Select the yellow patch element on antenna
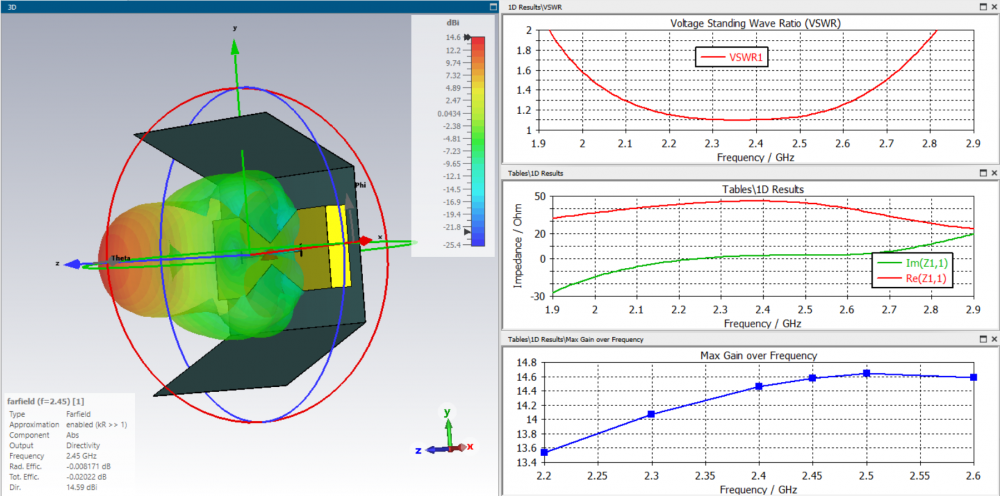1000x496 pixels. pyautogui.click(x=336, y=246)
